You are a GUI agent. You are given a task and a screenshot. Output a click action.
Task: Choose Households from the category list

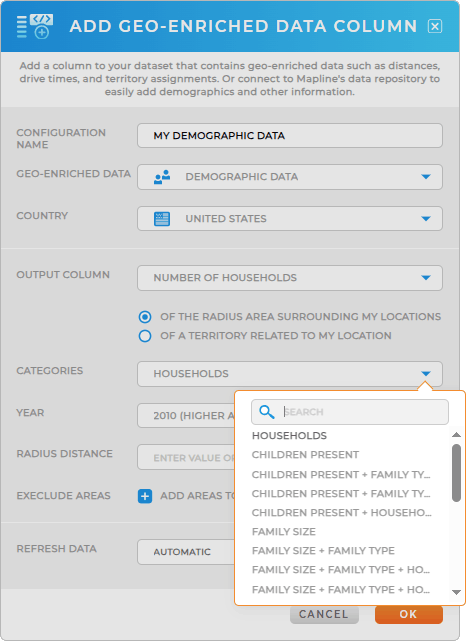(x=289, y=436)
